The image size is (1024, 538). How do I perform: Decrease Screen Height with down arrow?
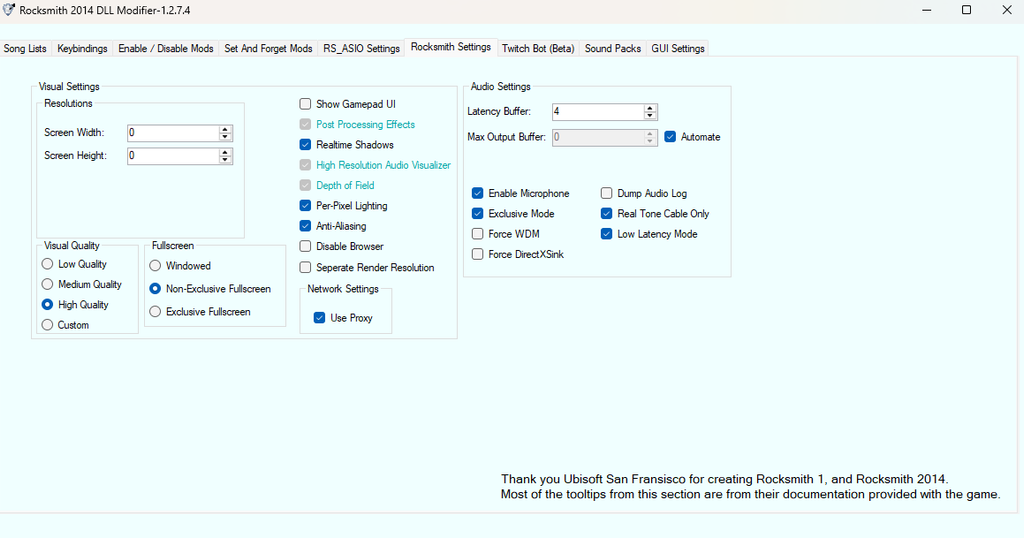tap(225, 160)
